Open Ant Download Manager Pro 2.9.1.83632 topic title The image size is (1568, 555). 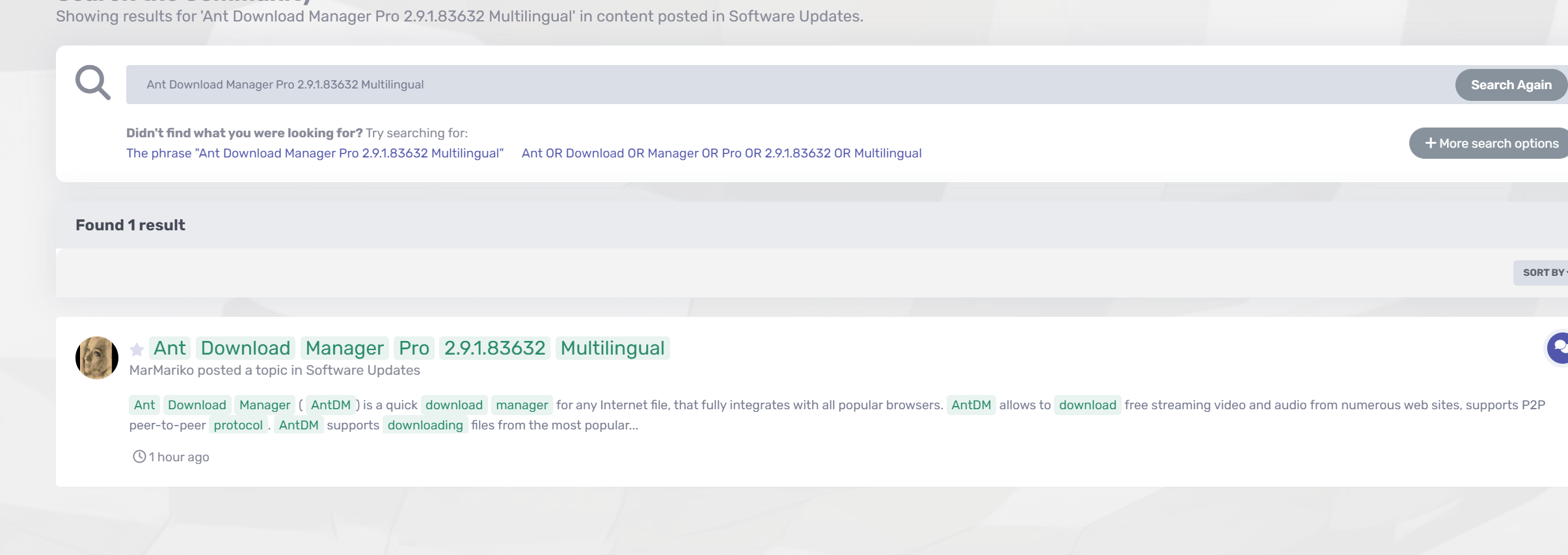[x=409, y=348]
